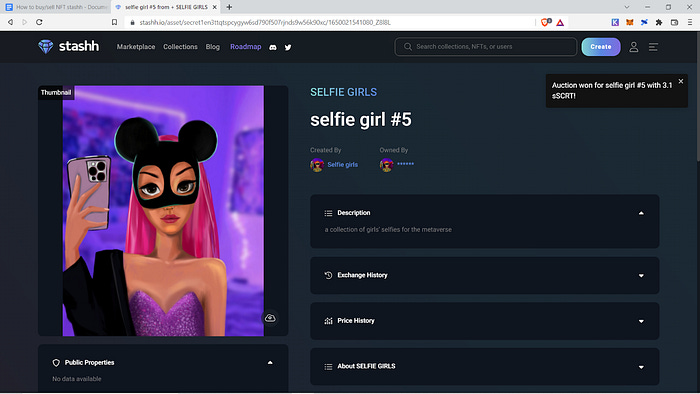This screenshot has height=394, width=700.
Task: Click the Brave rewards triangle icon
Action: (560, 22)
